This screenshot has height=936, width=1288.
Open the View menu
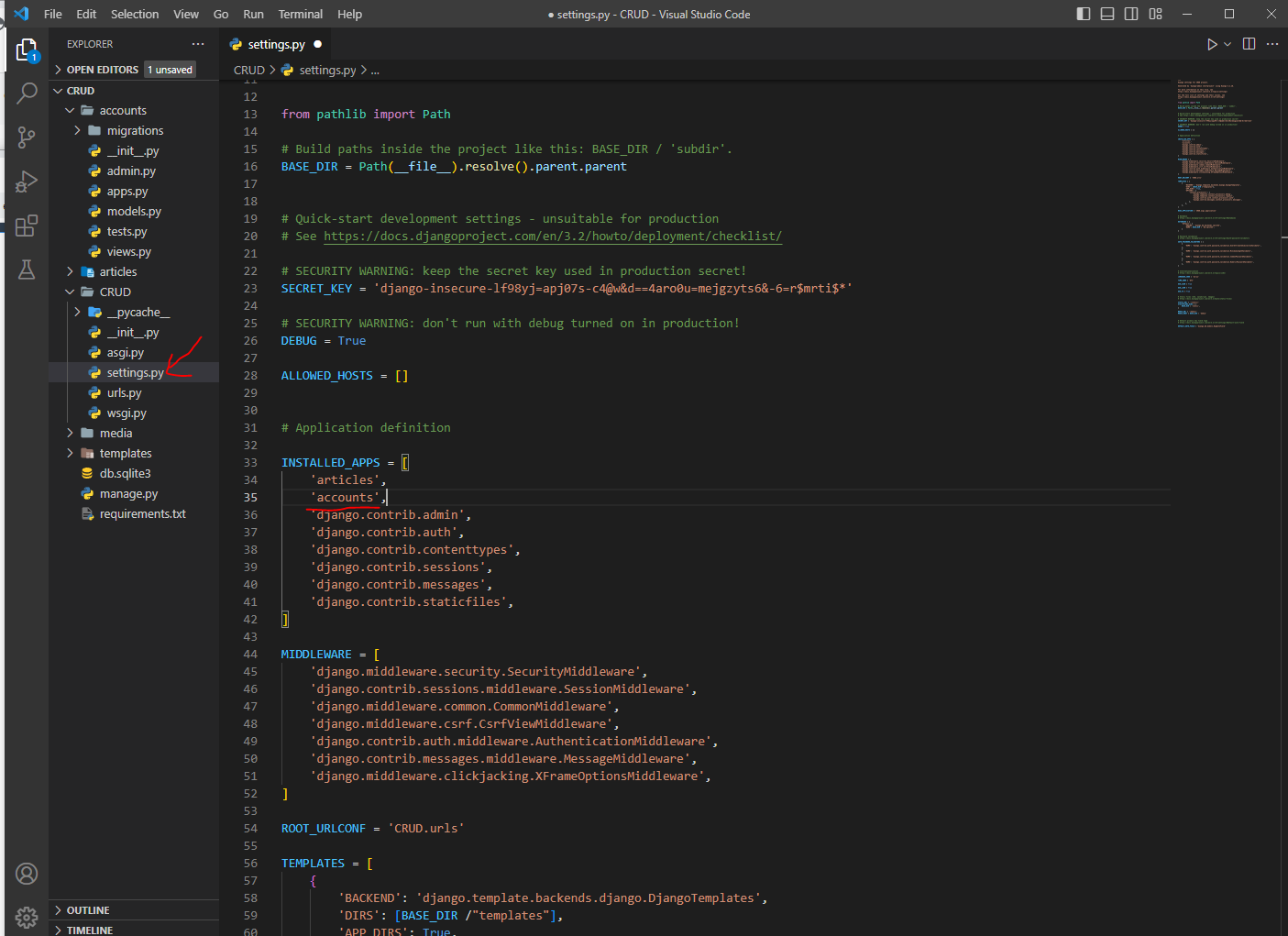tap(186, 14)
